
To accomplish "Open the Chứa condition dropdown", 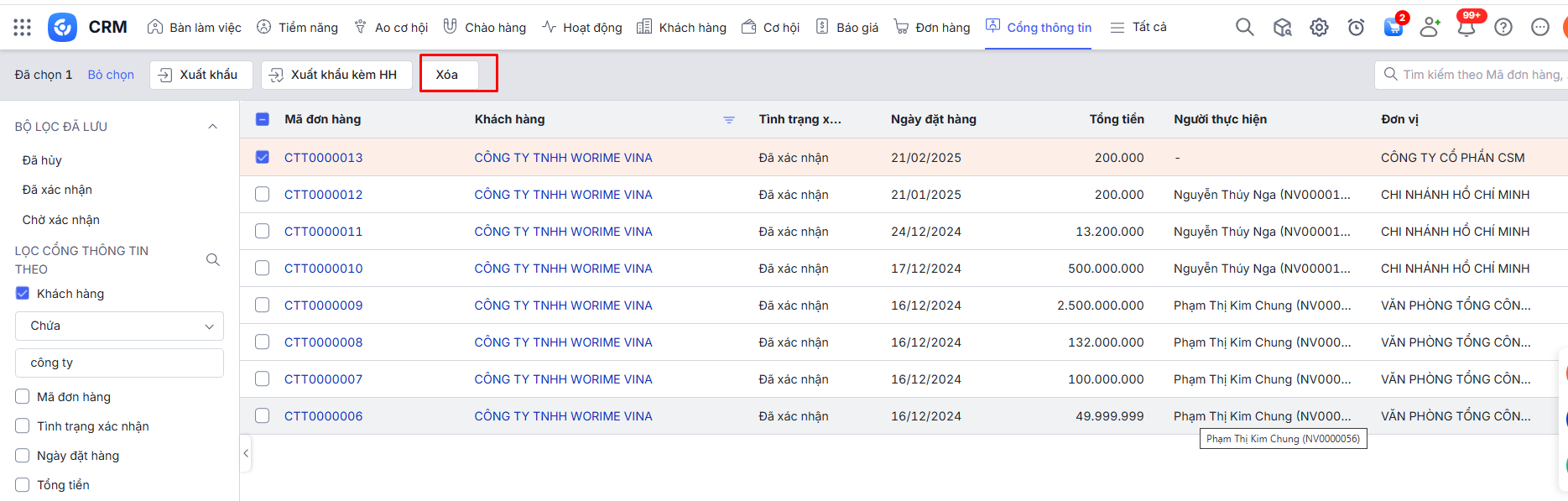I will [119, 326].
